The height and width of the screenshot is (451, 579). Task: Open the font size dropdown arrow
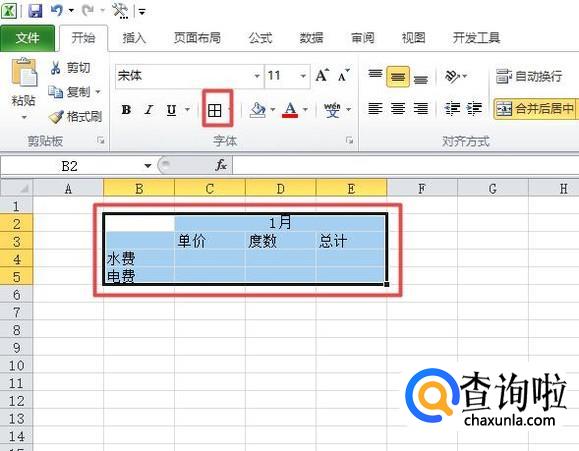303,76
